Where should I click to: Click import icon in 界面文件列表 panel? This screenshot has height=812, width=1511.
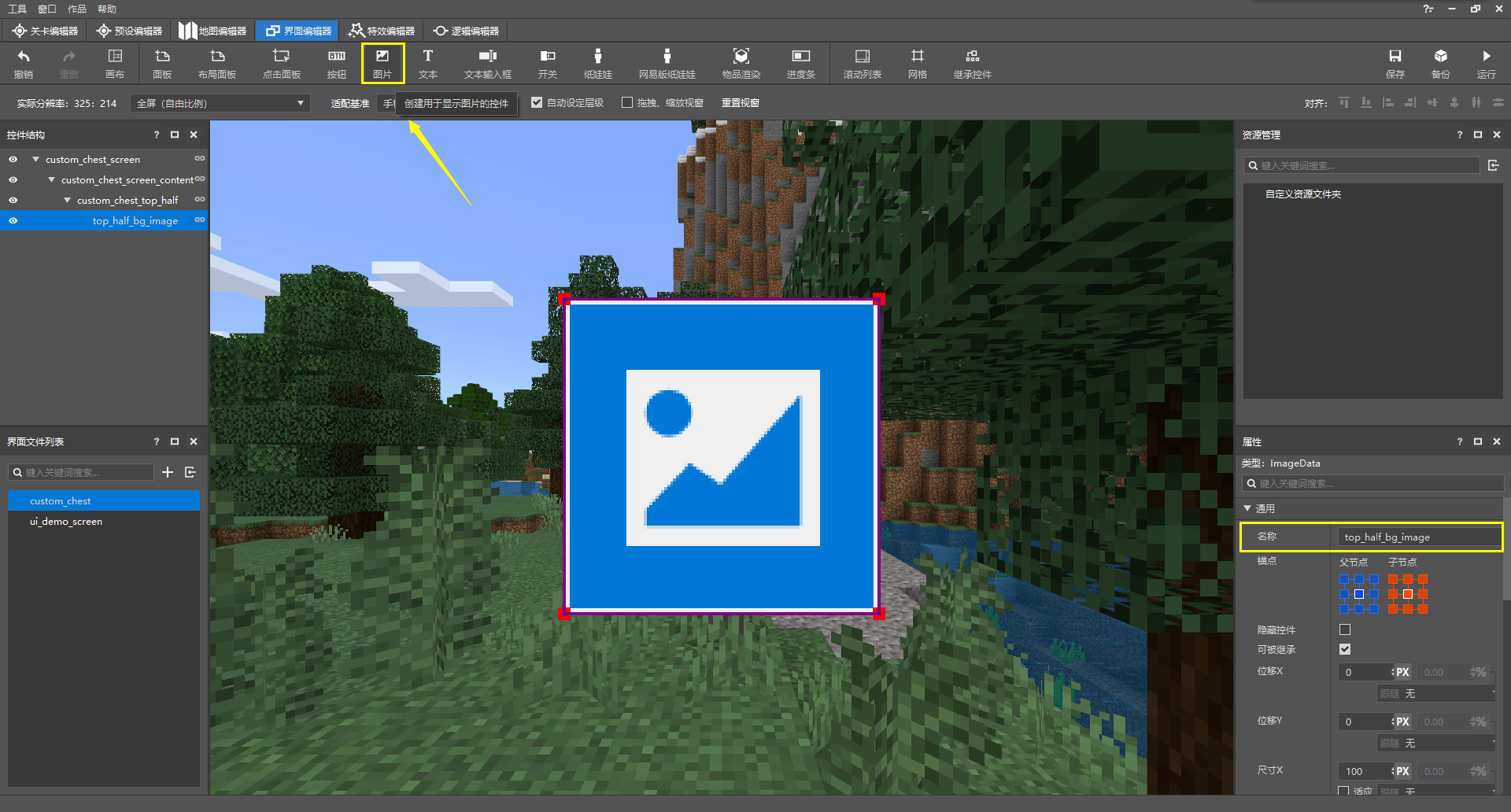point(190,472)
